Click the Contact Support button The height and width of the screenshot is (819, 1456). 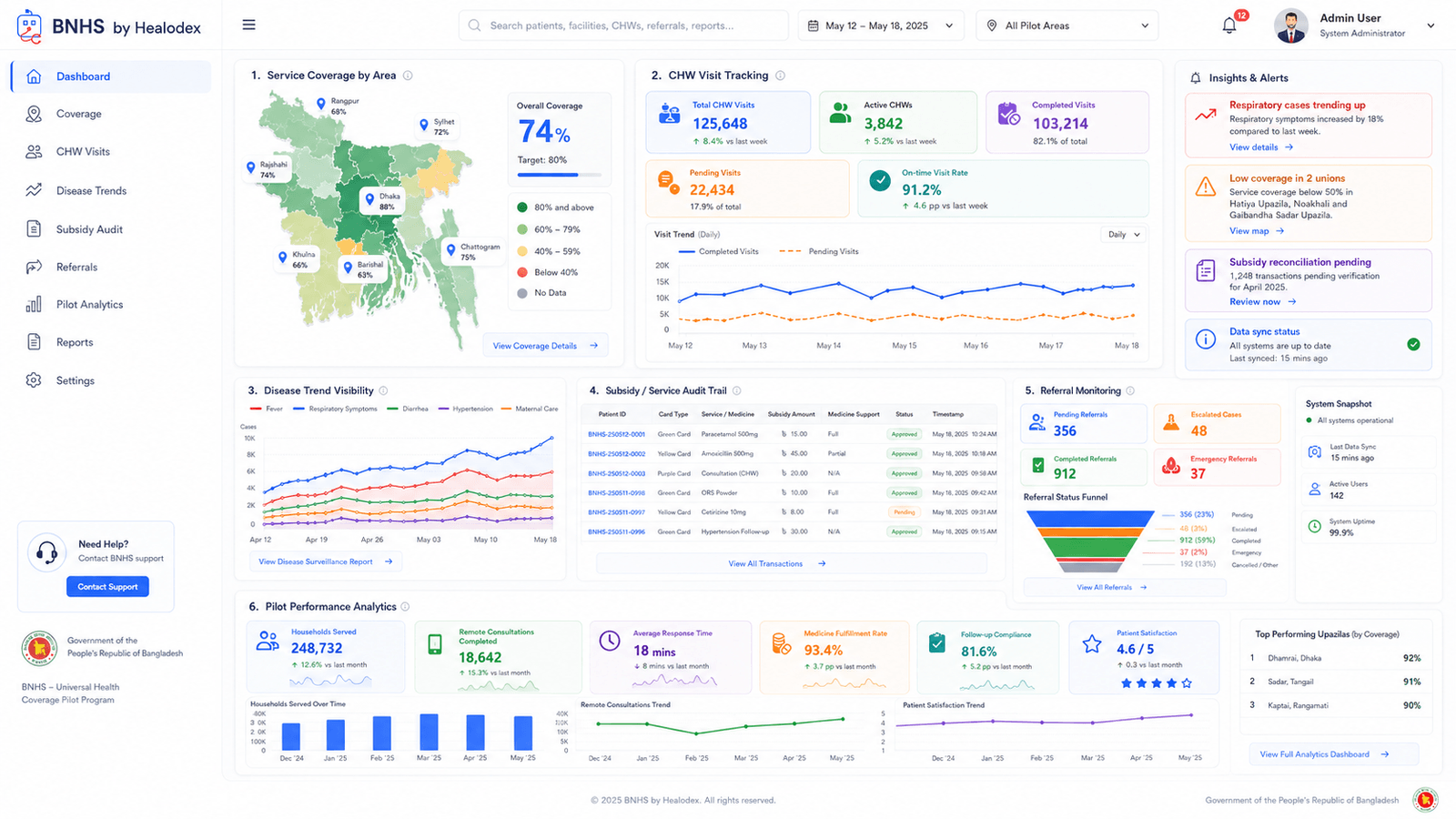[107, 587]
